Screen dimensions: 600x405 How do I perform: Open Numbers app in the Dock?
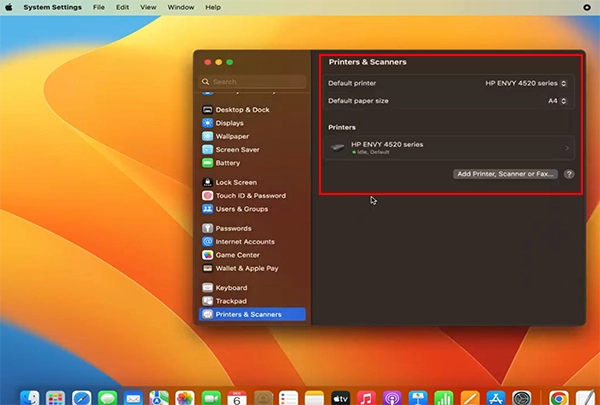(444, 398)
